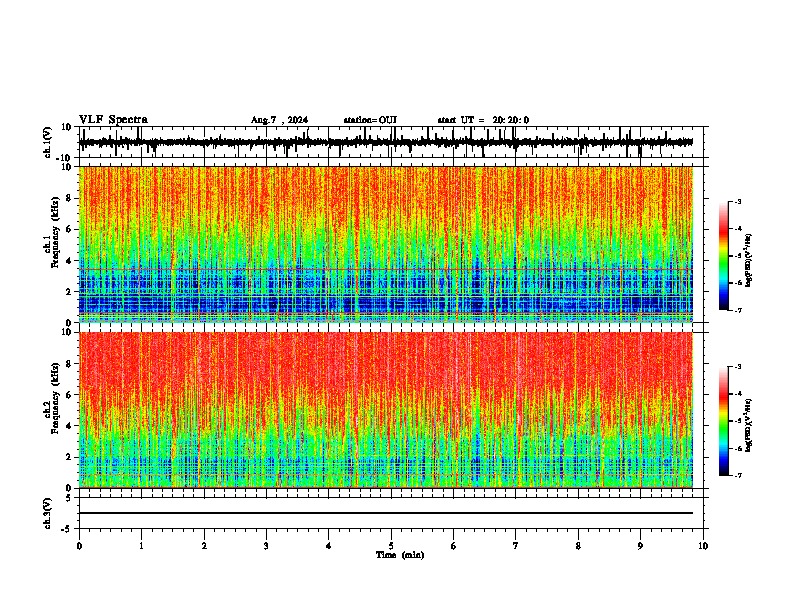Click the ch.1 waveform trace panel
The height and width of the screenshot is (612, 792).
(390, 142)
